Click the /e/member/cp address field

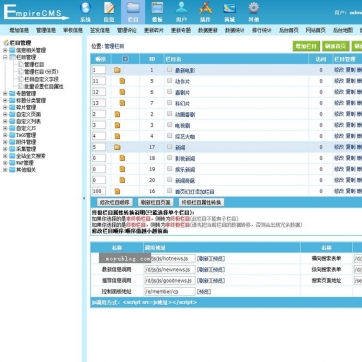pos(170,292)
